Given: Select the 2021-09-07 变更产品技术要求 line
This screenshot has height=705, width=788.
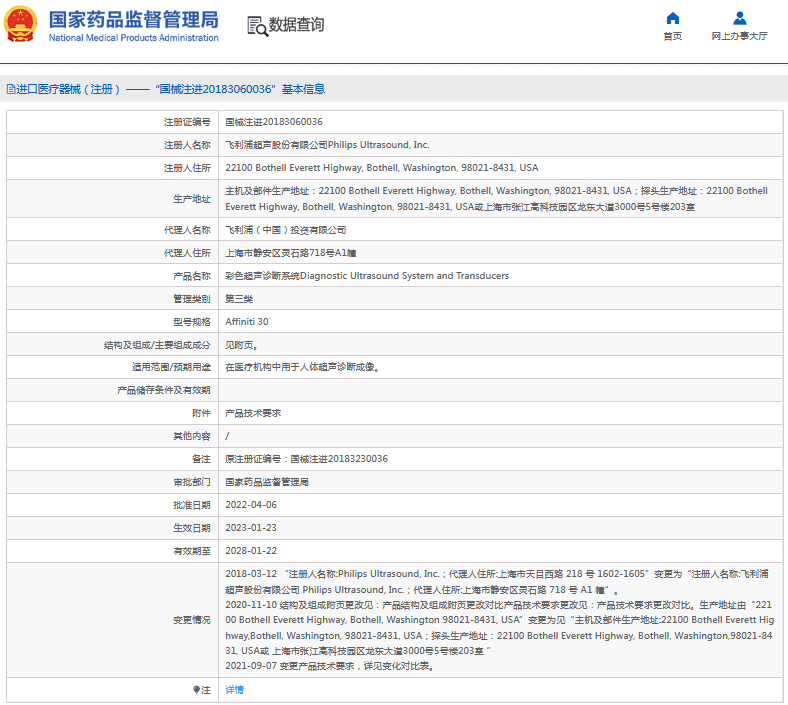Looking at the screenshot, I should (330, 666).
